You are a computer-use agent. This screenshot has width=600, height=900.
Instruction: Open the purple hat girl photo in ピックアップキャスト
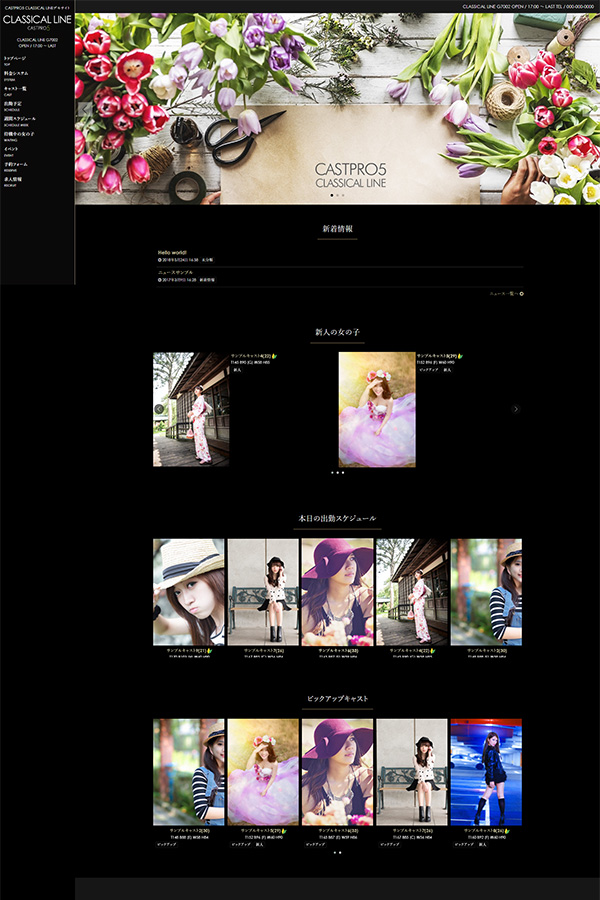338,772
